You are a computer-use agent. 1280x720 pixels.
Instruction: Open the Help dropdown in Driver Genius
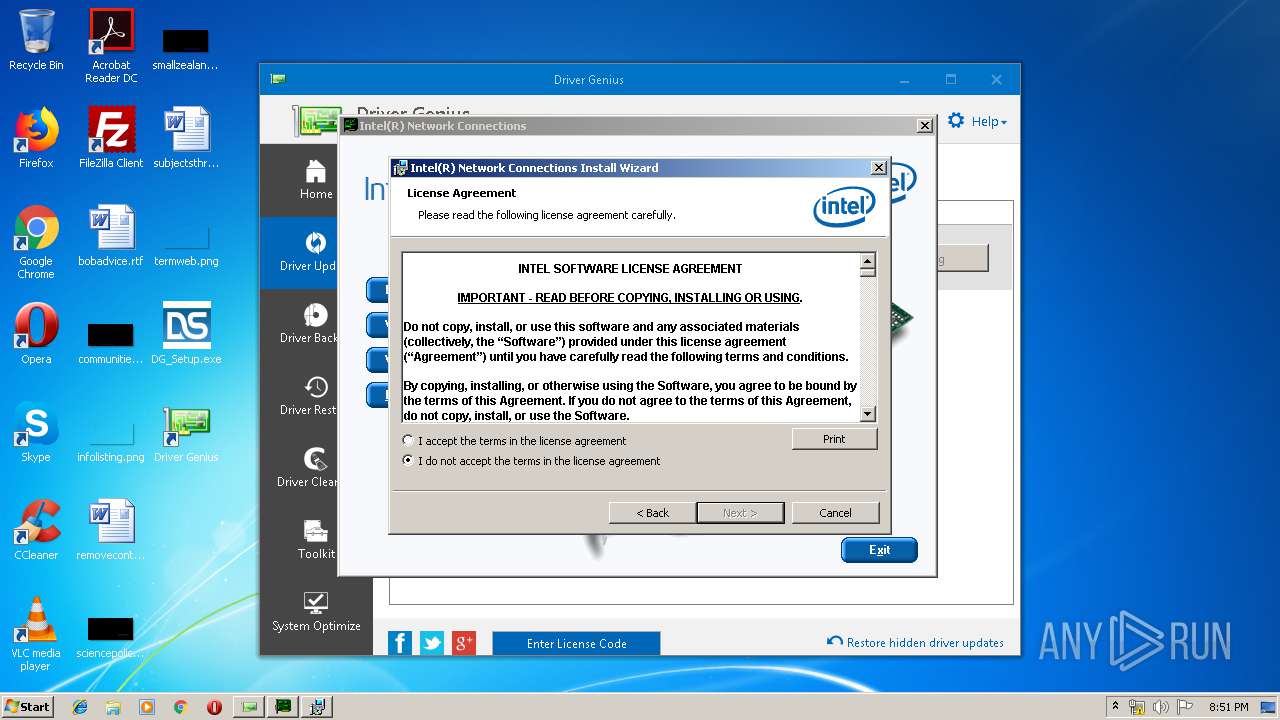point(989,121)
